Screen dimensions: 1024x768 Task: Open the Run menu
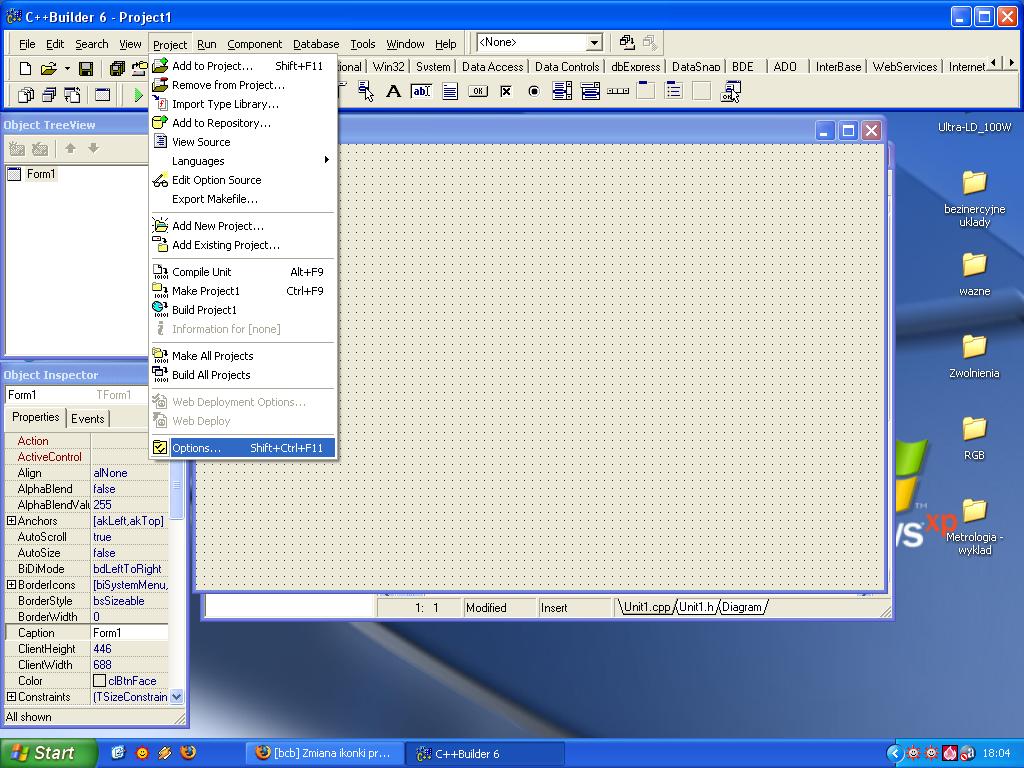(x=206, y=44)
